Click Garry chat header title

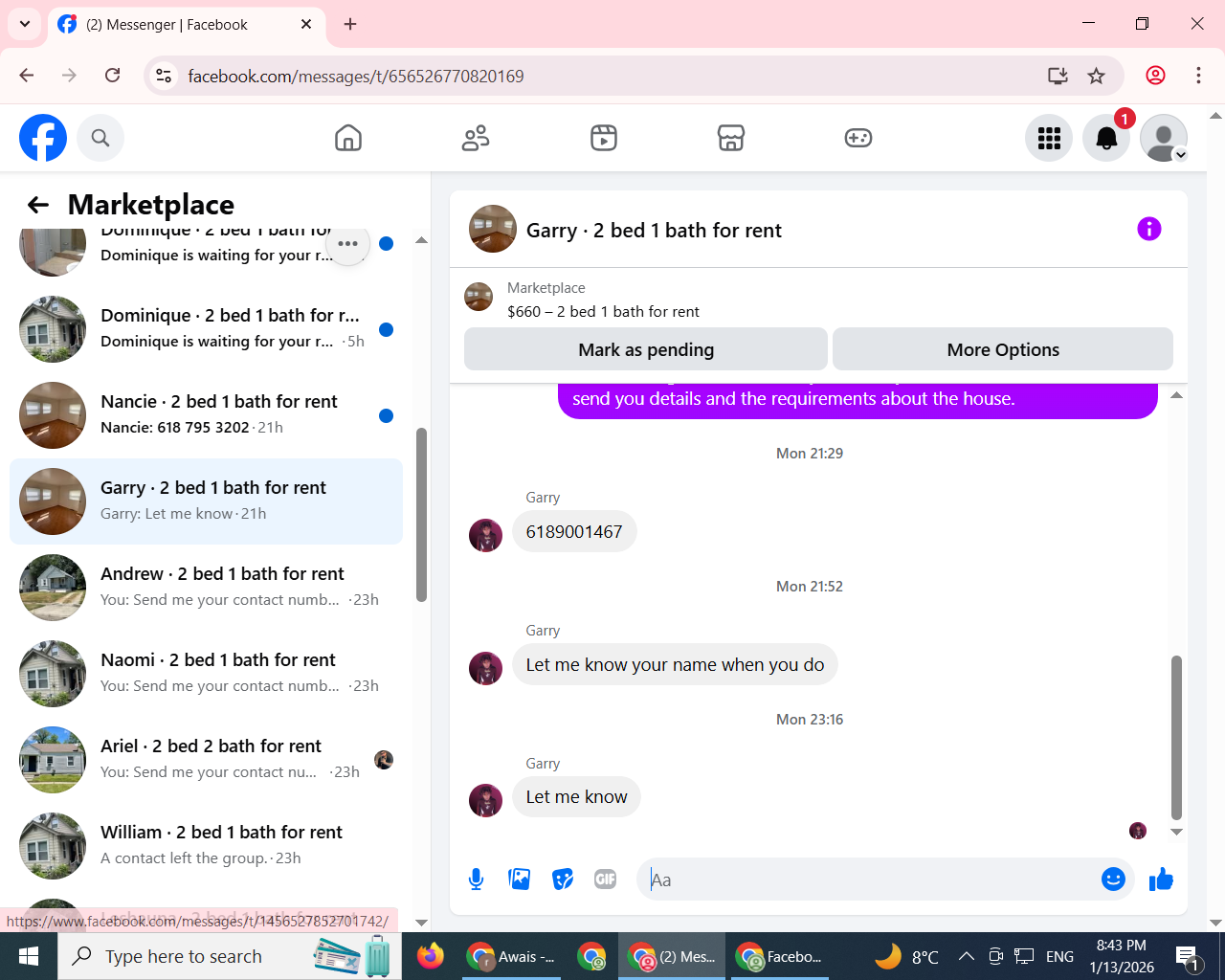click(654, 230)
